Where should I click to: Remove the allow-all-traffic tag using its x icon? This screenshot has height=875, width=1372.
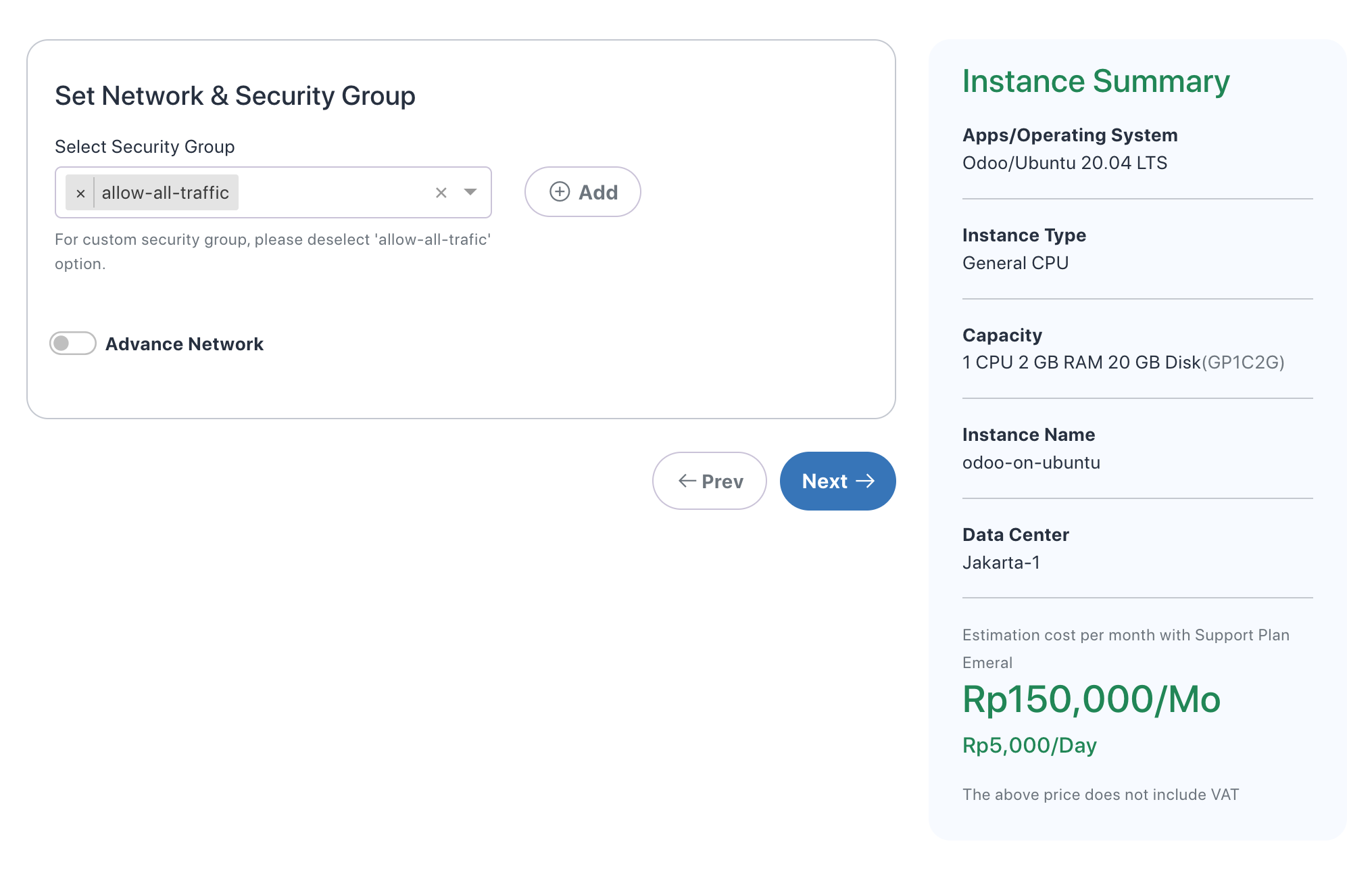coord(80,193)
